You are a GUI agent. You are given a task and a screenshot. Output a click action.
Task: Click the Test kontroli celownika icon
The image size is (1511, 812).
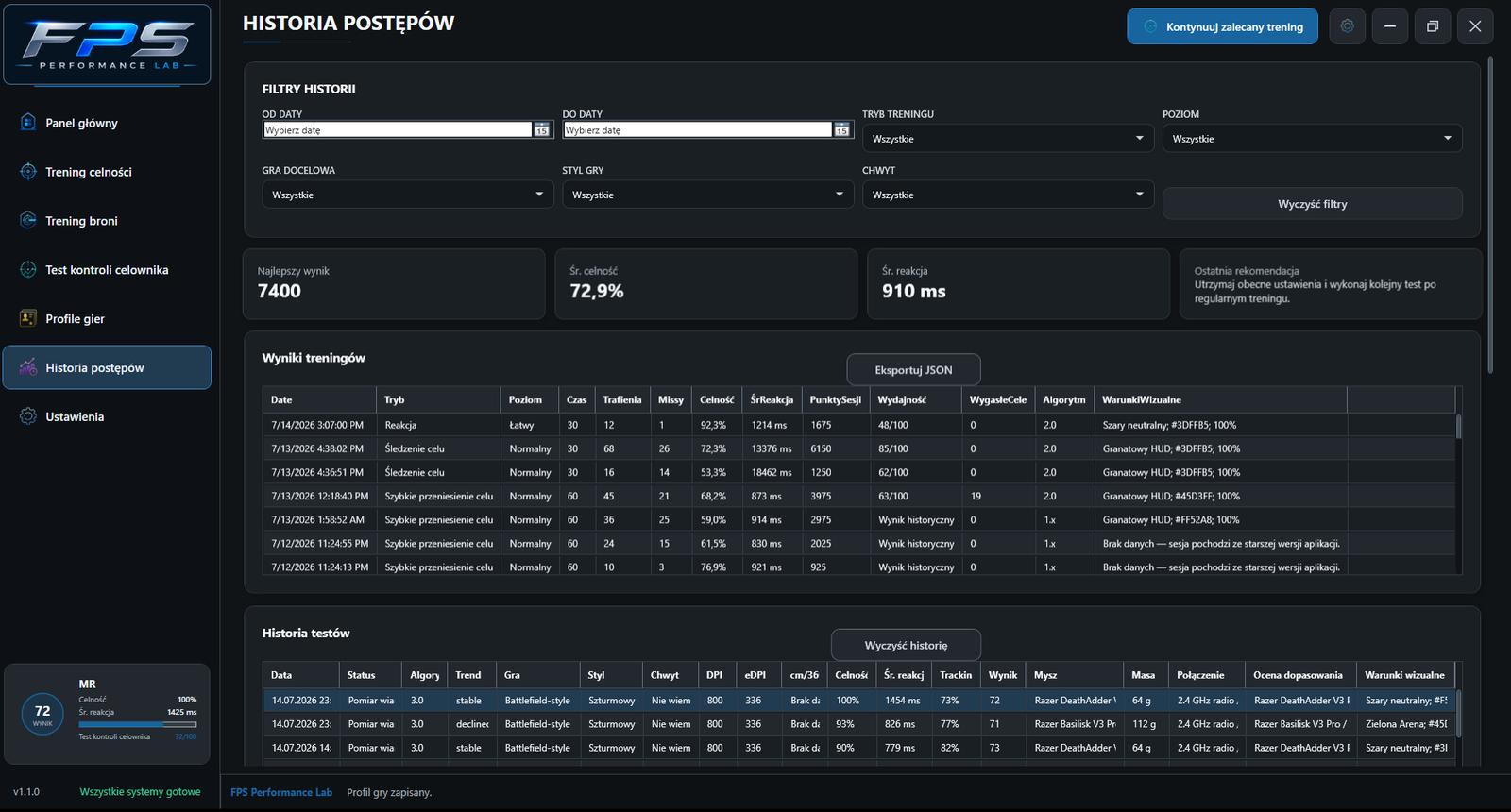pyautogui.click(x=28, y=269)
